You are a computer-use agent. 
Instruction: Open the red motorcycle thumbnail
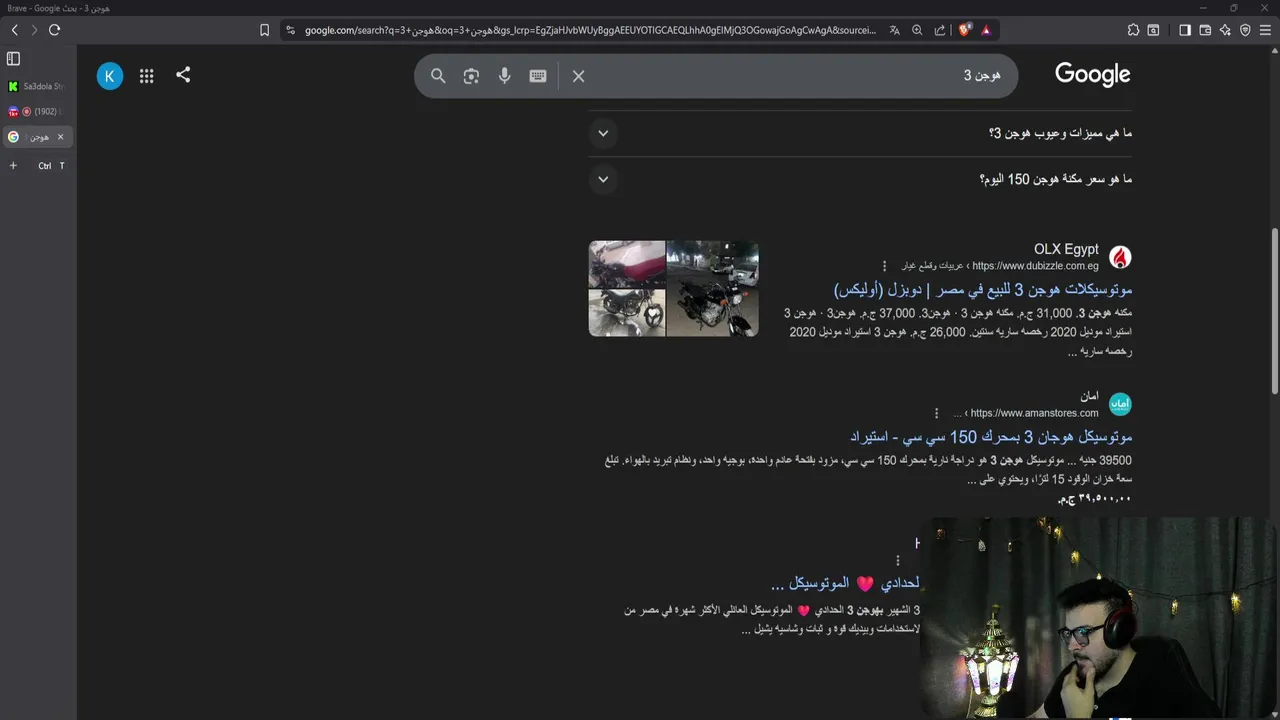(627, 264)
